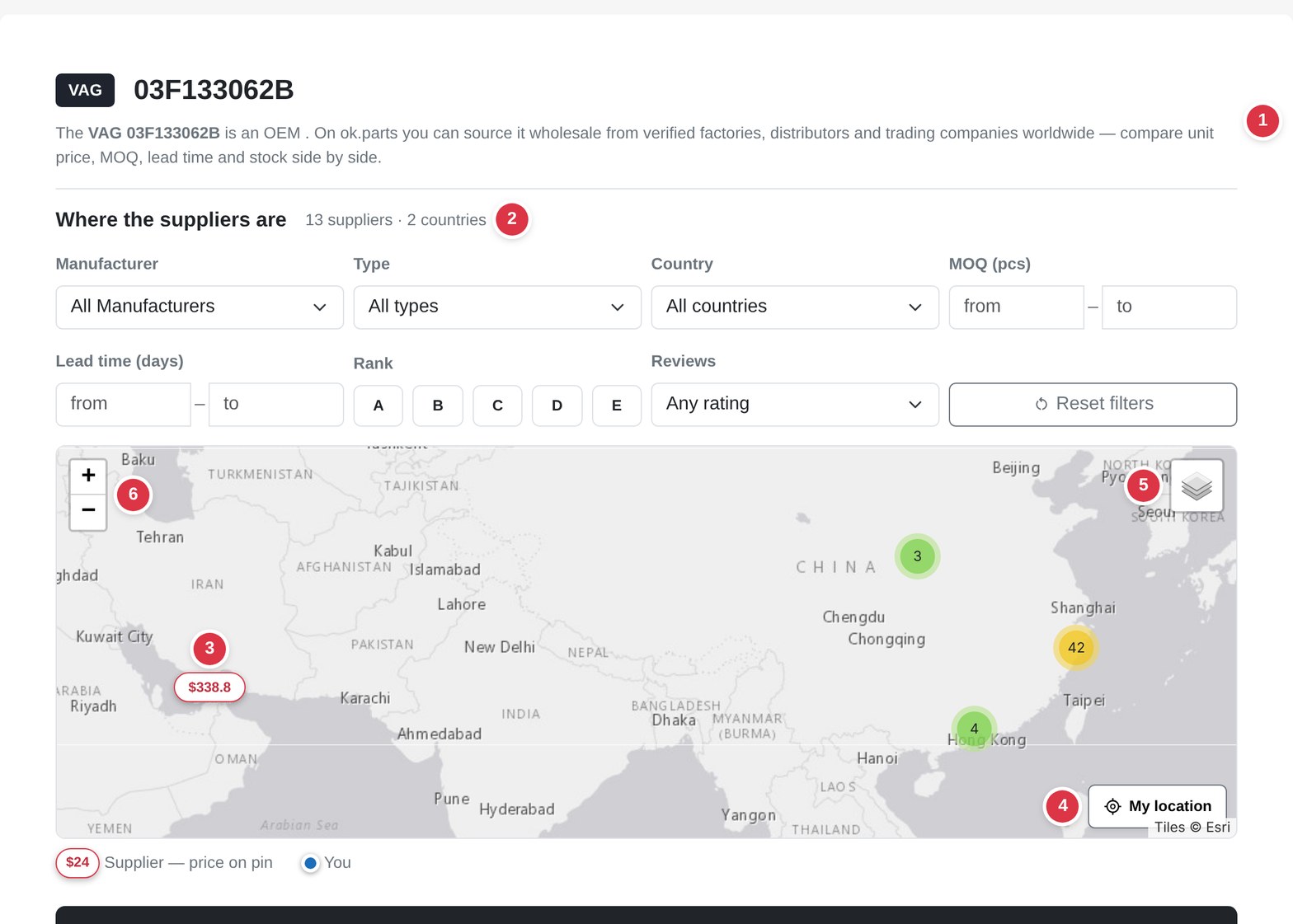Open the All Manufacturers dropdown

[200, 307]
